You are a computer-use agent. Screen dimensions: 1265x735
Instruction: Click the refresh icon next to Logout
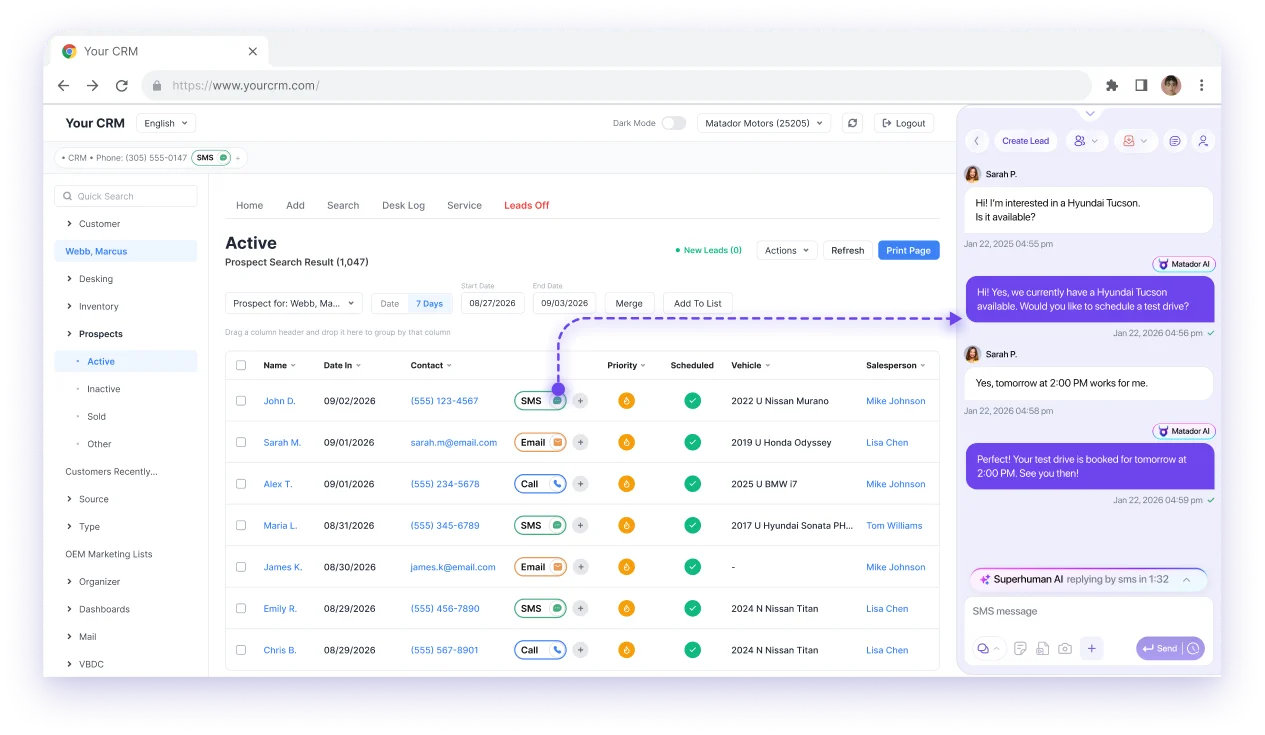(853, 123)
